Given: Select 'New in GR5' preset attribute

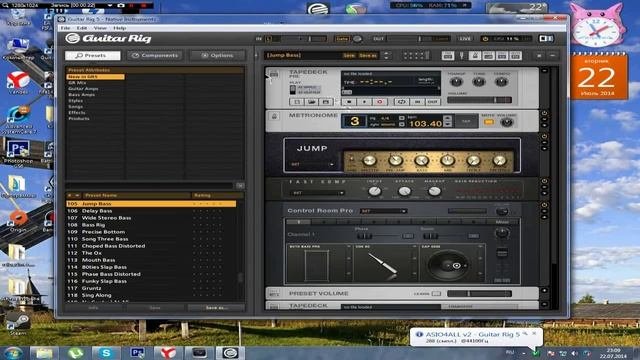Looking at the screenshot, I should coord(96,77).
